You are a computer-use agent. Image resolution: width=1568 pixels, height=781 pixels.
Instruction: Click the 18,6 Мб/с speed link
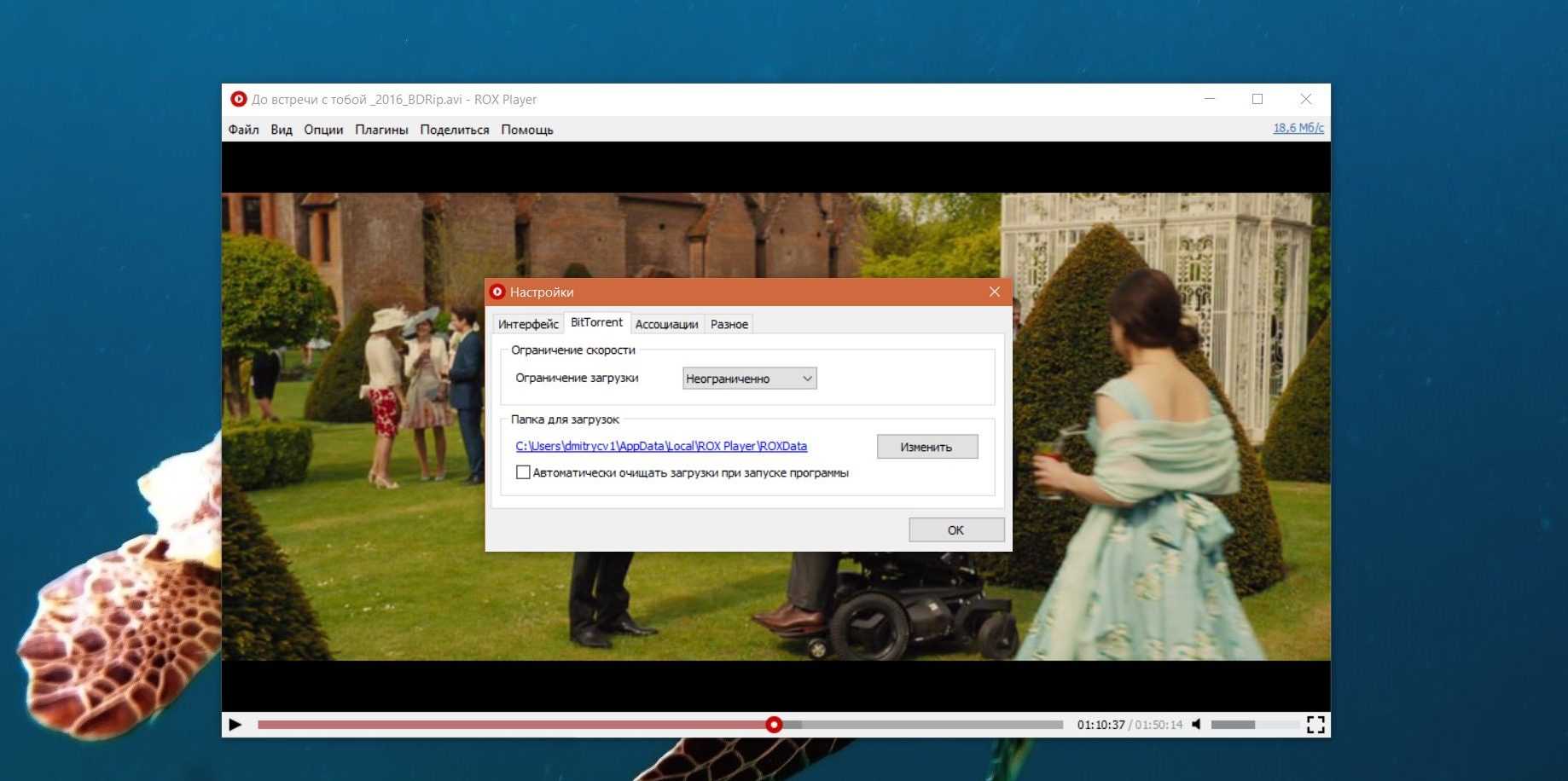(x=1298, y=128)
